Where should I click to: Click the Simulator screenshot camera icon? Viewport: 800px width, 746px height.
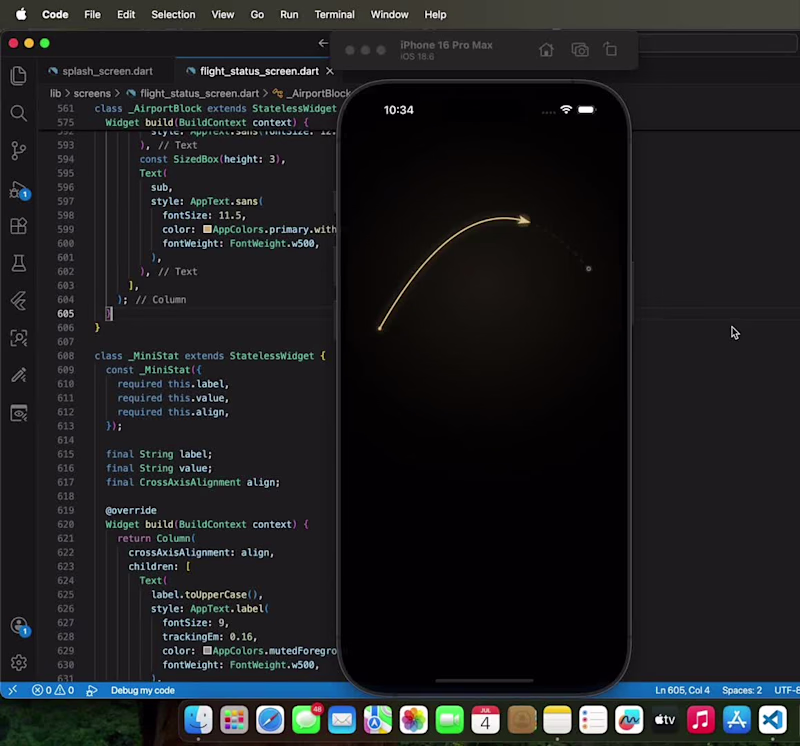[x=580, y=49]
